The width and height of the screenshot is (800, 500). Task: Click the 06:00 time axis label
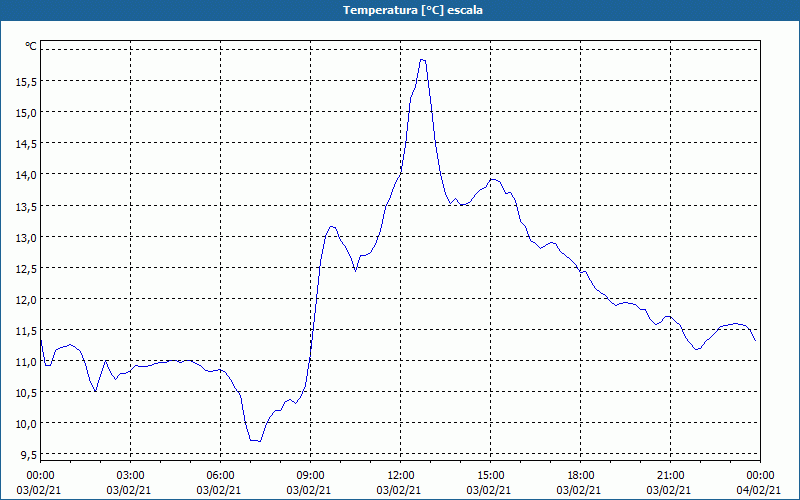pos(220,476)
